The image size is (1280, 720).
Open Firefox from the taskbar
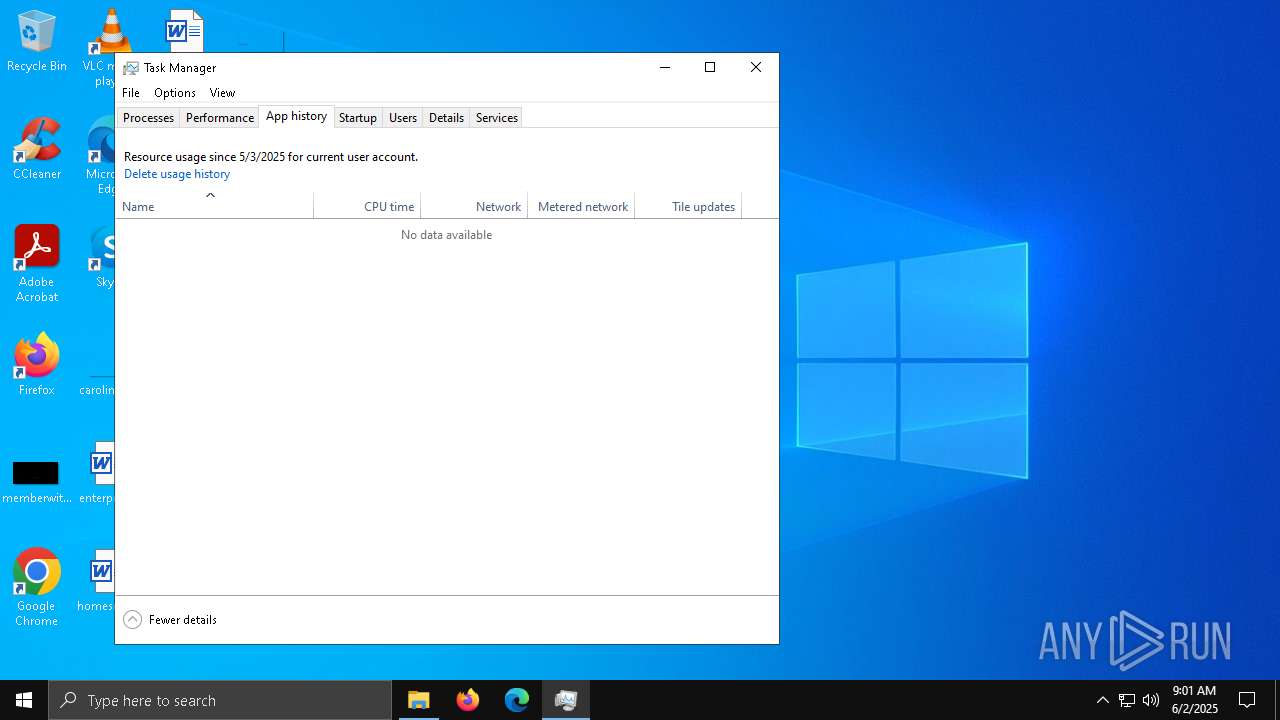[468, 700]
